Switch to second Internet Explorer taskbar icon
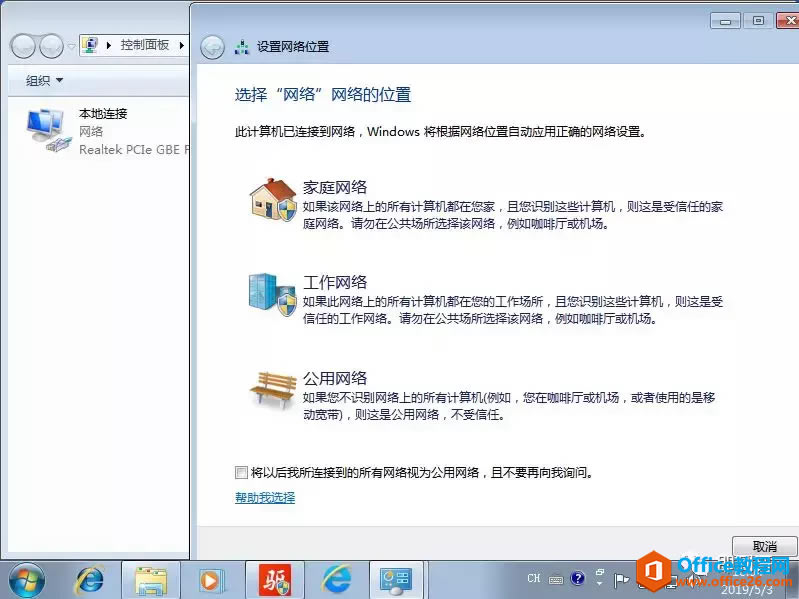Screen dimensions: 799x599 (x=336, y=580)
